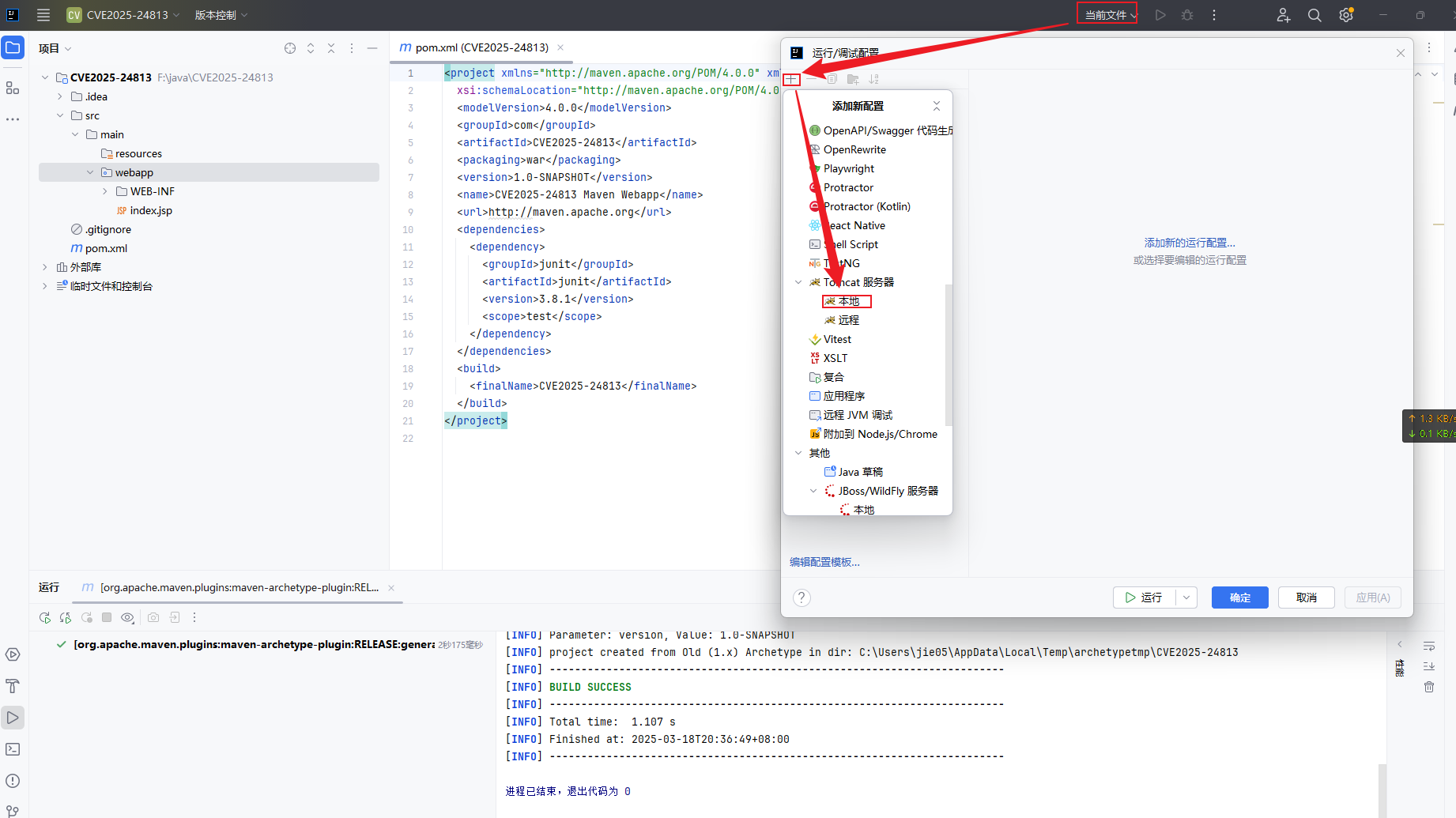Open Terminal tool window
Screen dimensions: 1456x818
click(x=13, y=749)
